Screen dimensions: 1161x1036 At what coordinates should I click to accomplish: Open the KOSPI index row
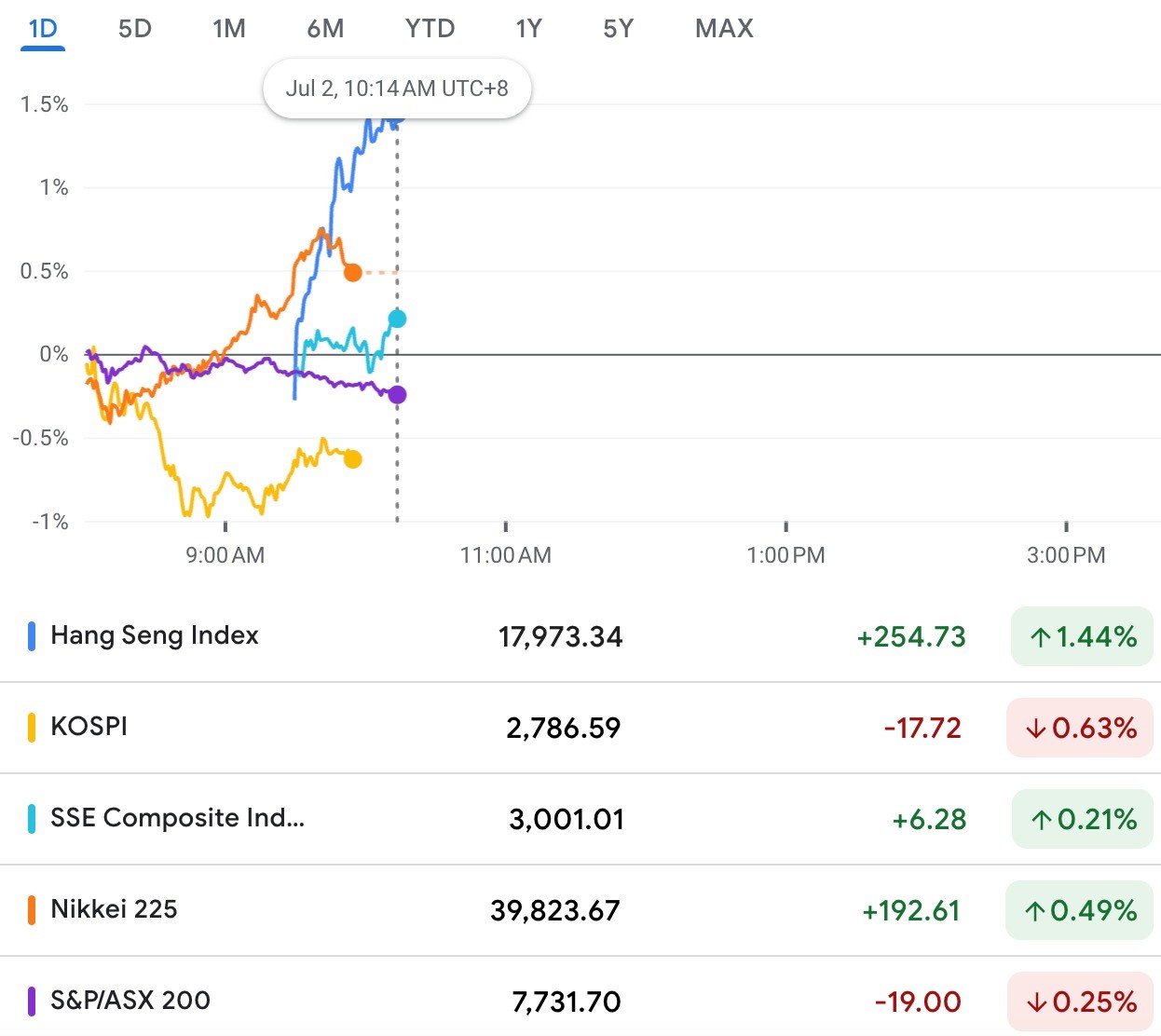point(580,728)
